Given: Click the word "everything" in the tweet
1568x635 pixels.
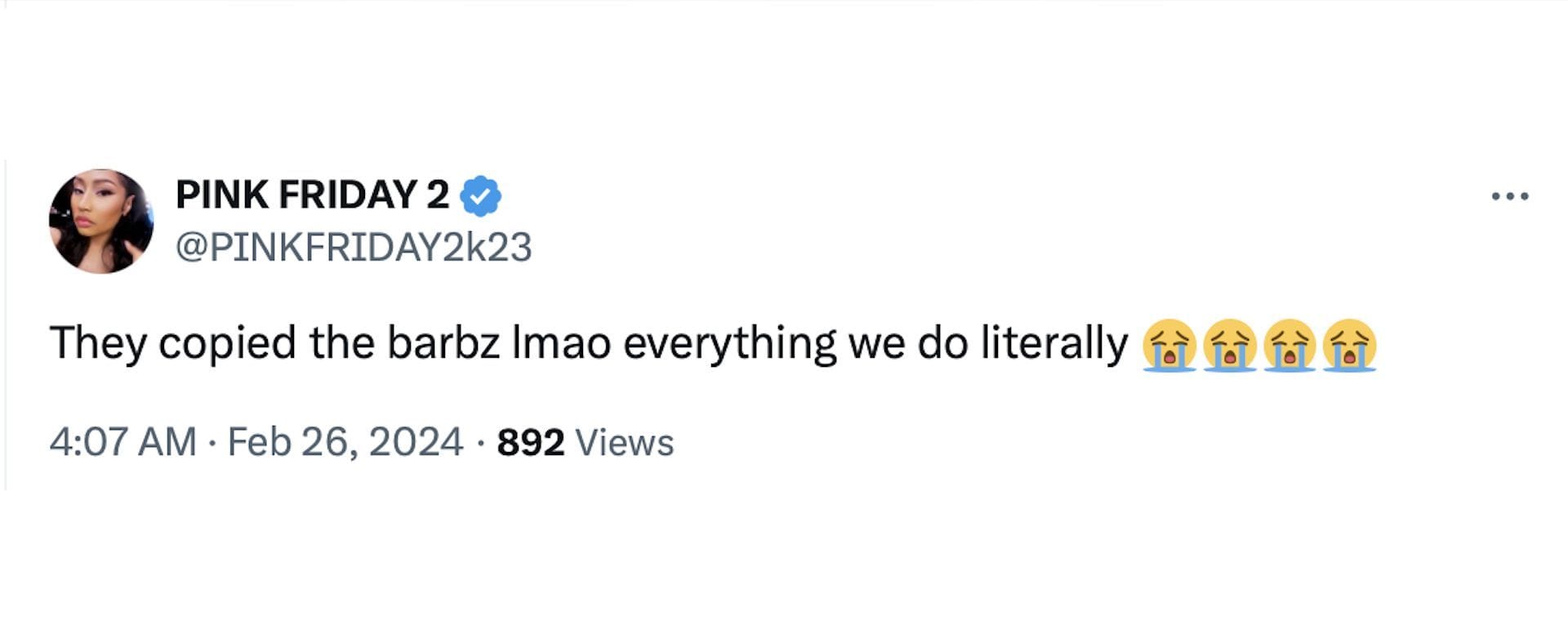Looking at the screenshot, I should [x=730, y=342].
